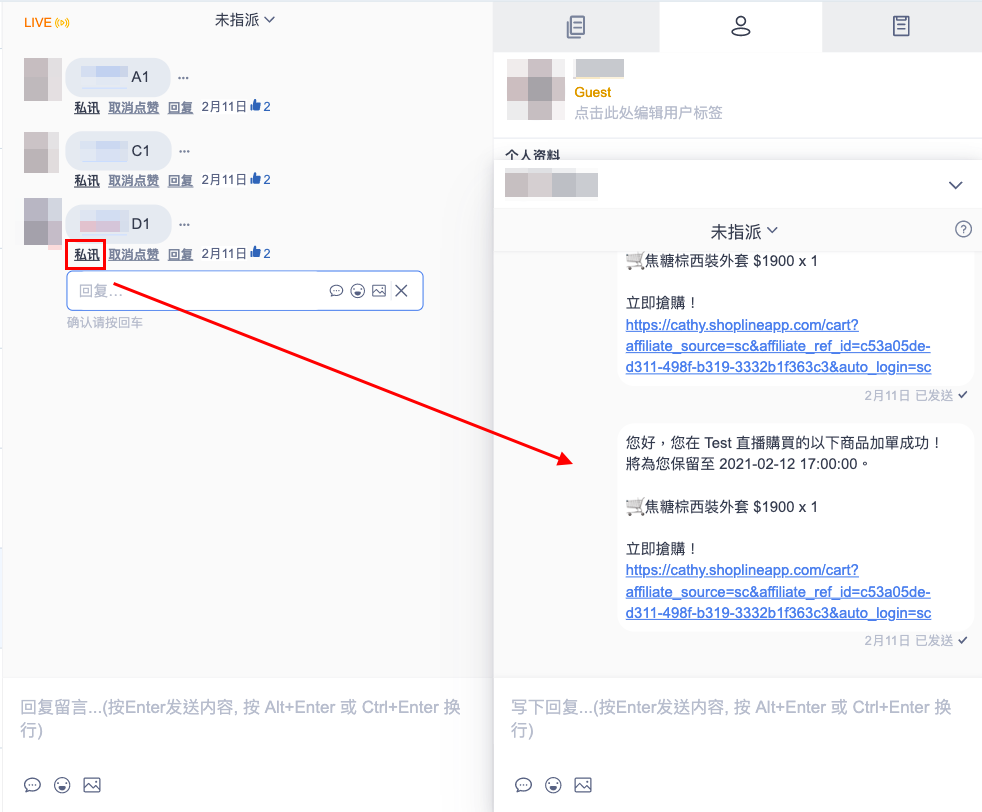Open the conversation list tab icon
Image resolution: width=982 pixels, height=812 pixels.
[576, 26]
